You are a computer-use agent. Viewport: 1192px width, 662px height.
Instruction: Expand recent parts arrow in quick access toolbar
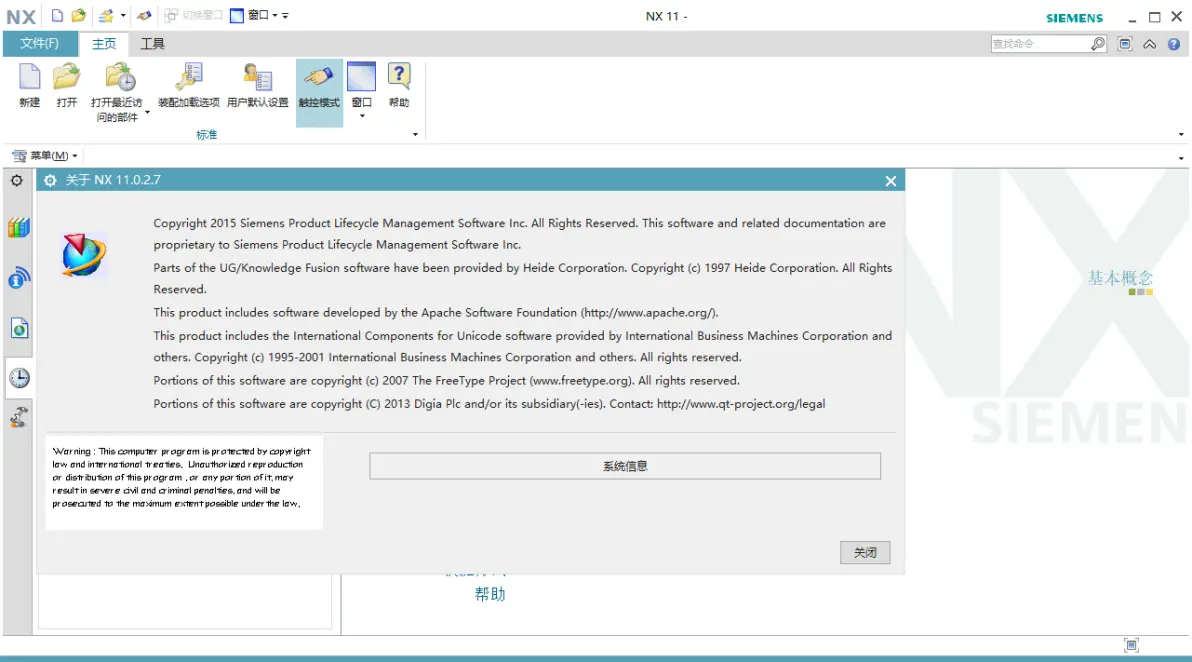coord(123,15)
